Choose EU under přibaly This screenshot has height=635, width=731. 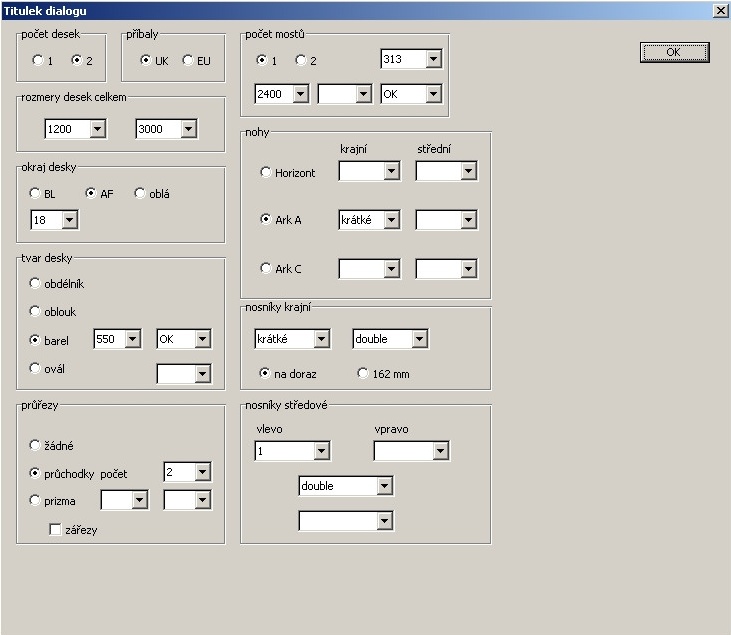point(188,60)
